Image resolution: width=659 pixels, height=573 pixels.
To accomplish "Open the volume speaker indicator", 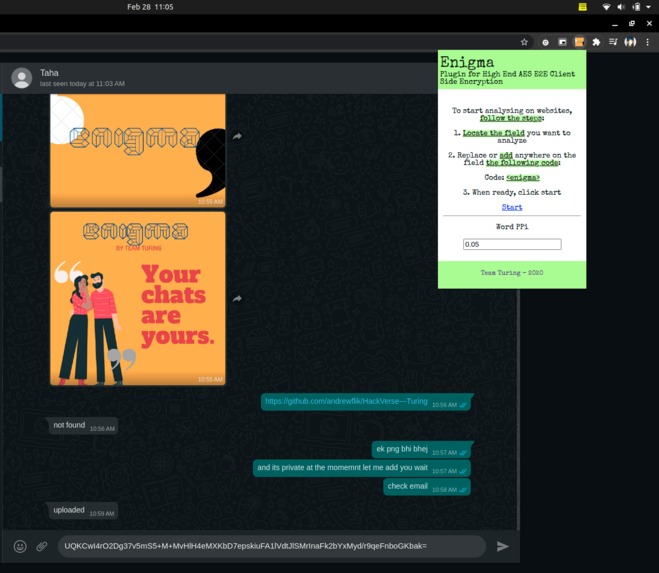I will (x=621, y=7).
